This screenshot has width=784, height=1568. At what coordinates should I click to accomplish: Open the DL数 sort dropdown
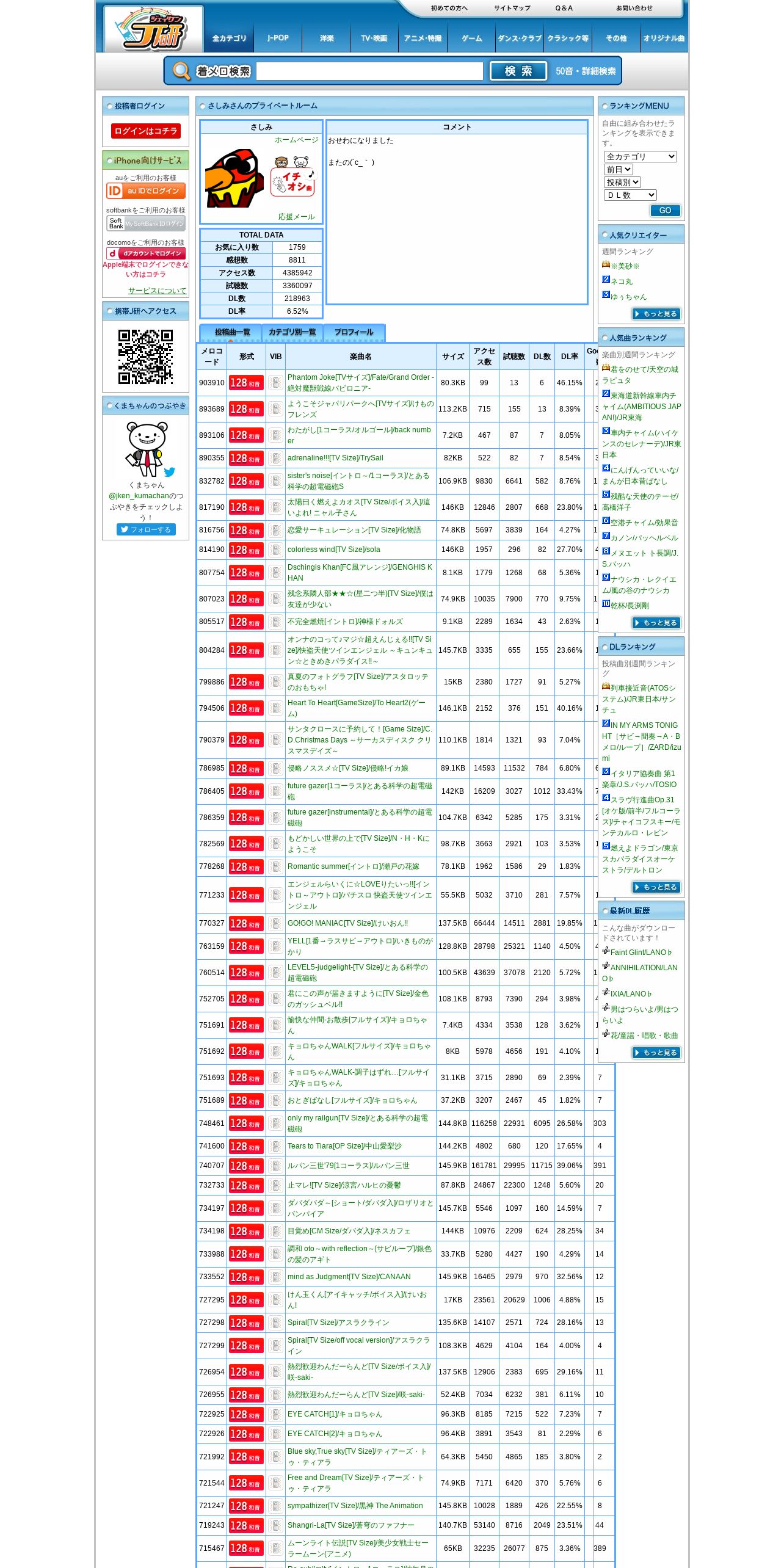click(x=630, y=195)
